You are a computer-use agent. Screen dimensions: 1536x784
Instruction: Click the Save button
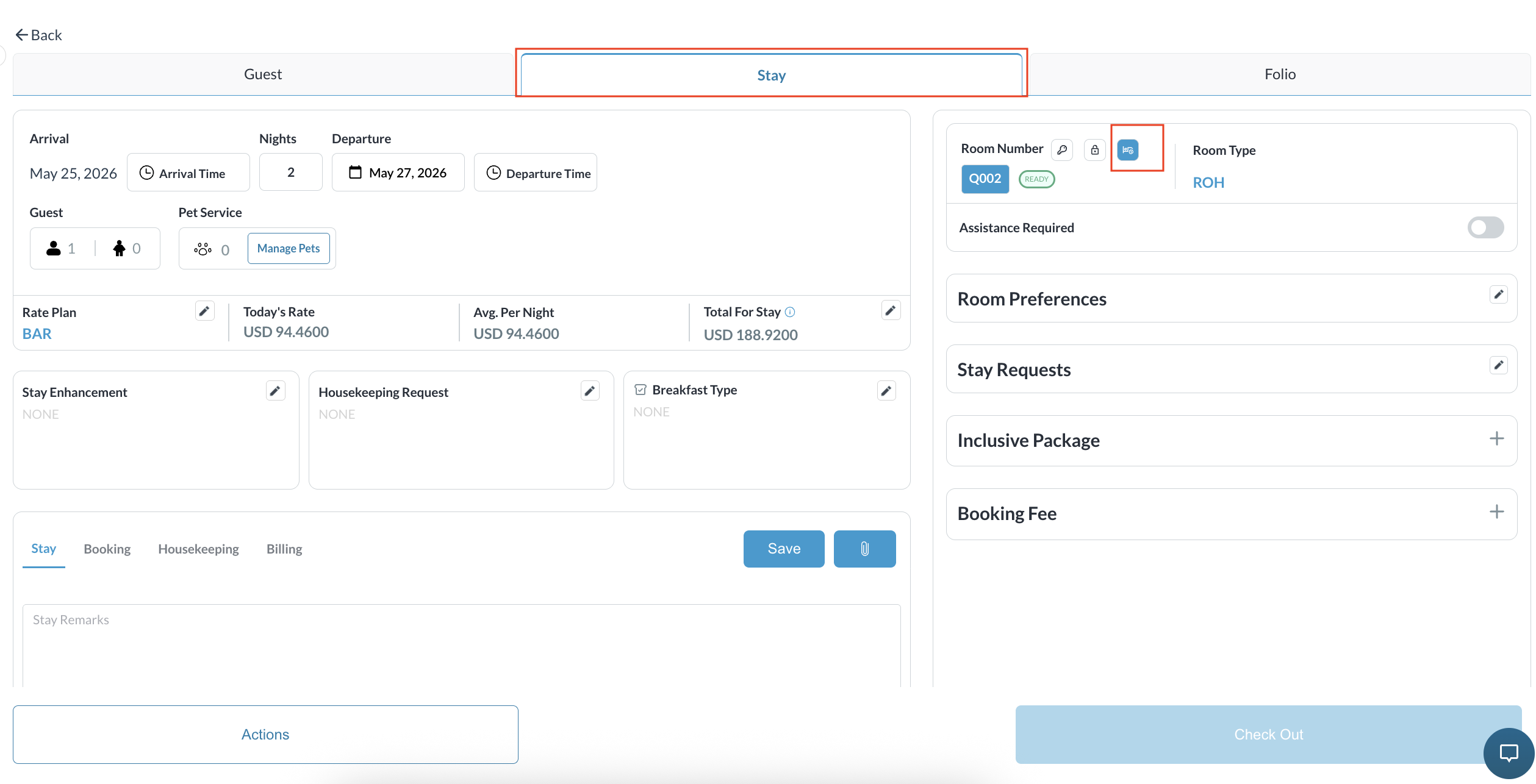(784, 549)
